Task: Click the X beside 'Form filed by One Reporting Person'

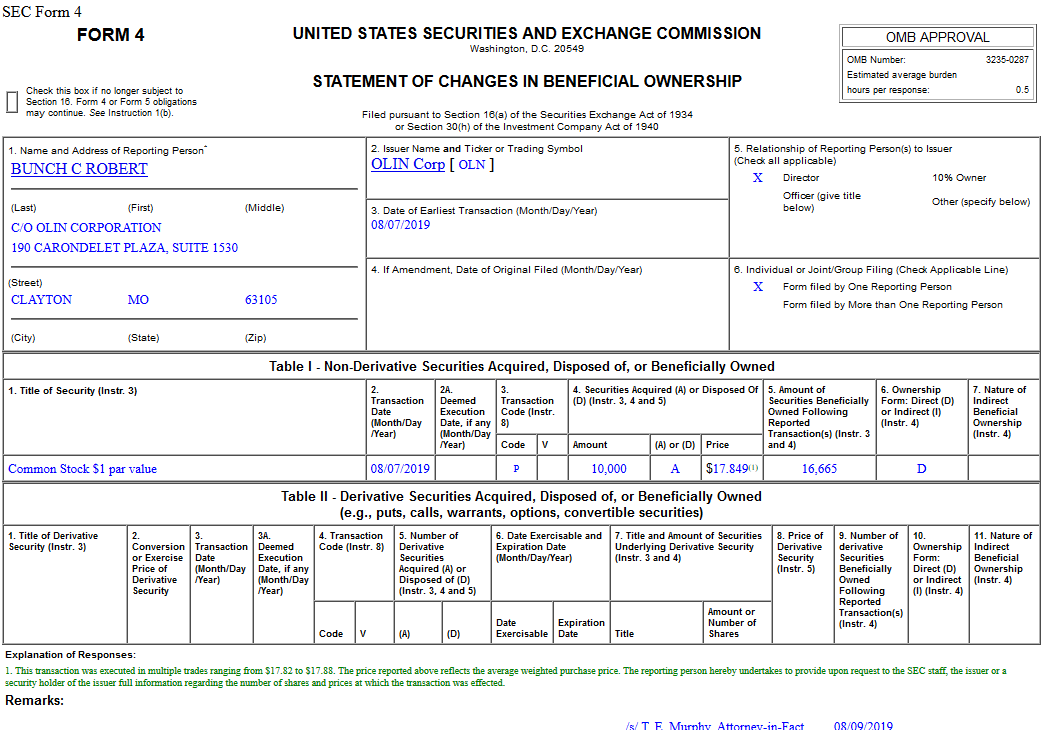Action: coord(758,287)
